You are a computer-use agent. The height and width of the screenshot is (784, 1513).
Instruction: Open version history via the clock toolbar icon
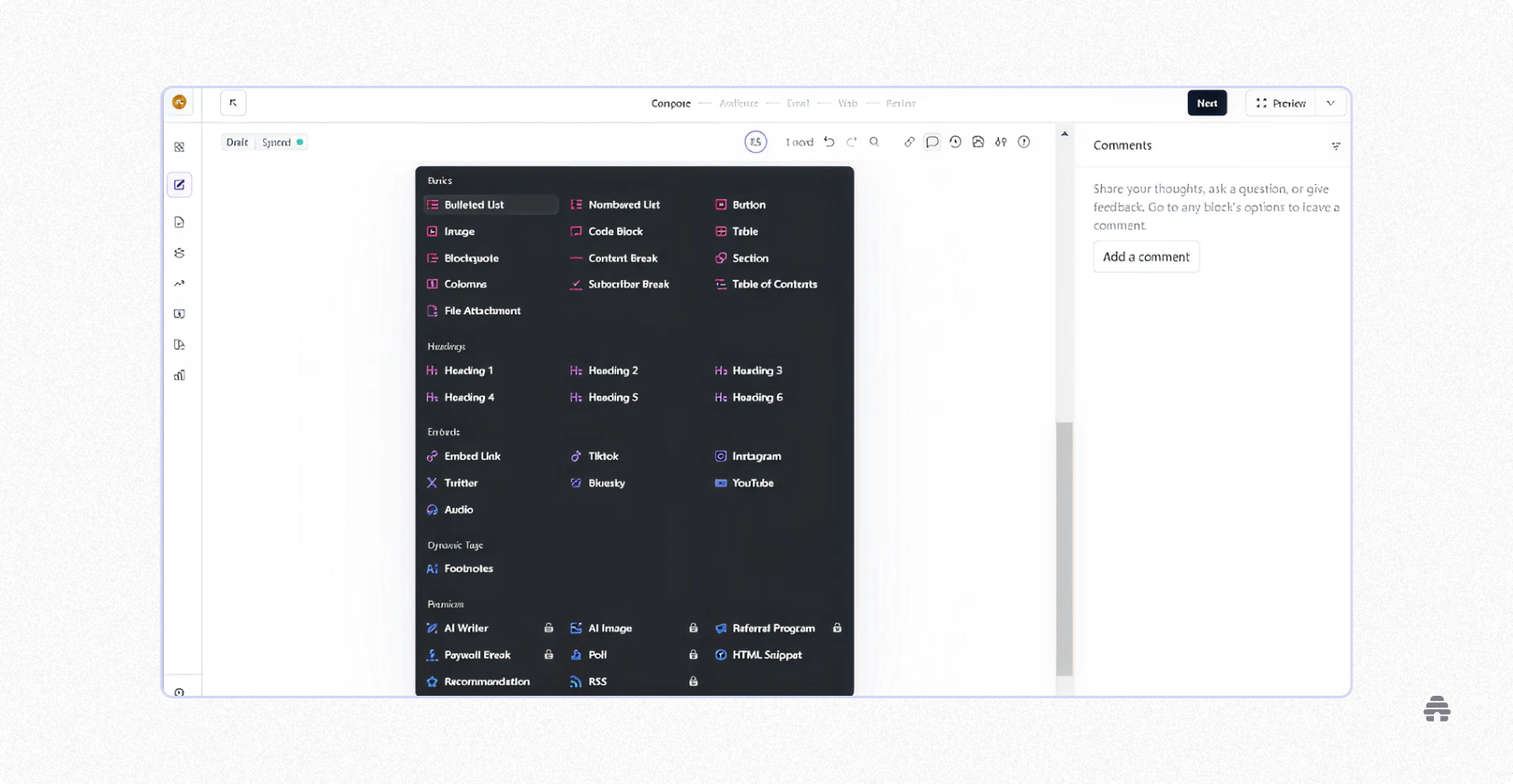[x=954, y=141]
